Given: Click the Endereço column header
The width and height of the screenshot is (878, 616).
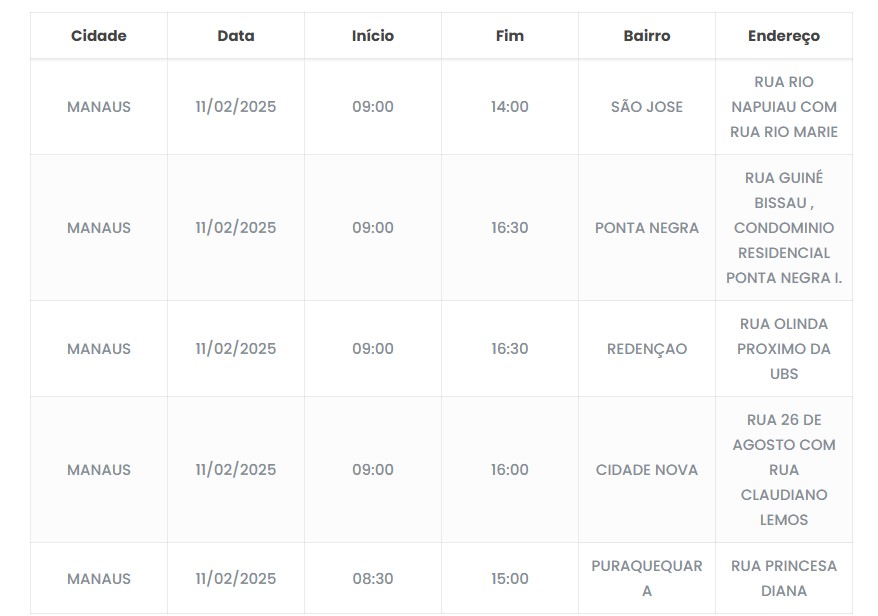Looking at the screenshot, I should [x=784, y=36].
